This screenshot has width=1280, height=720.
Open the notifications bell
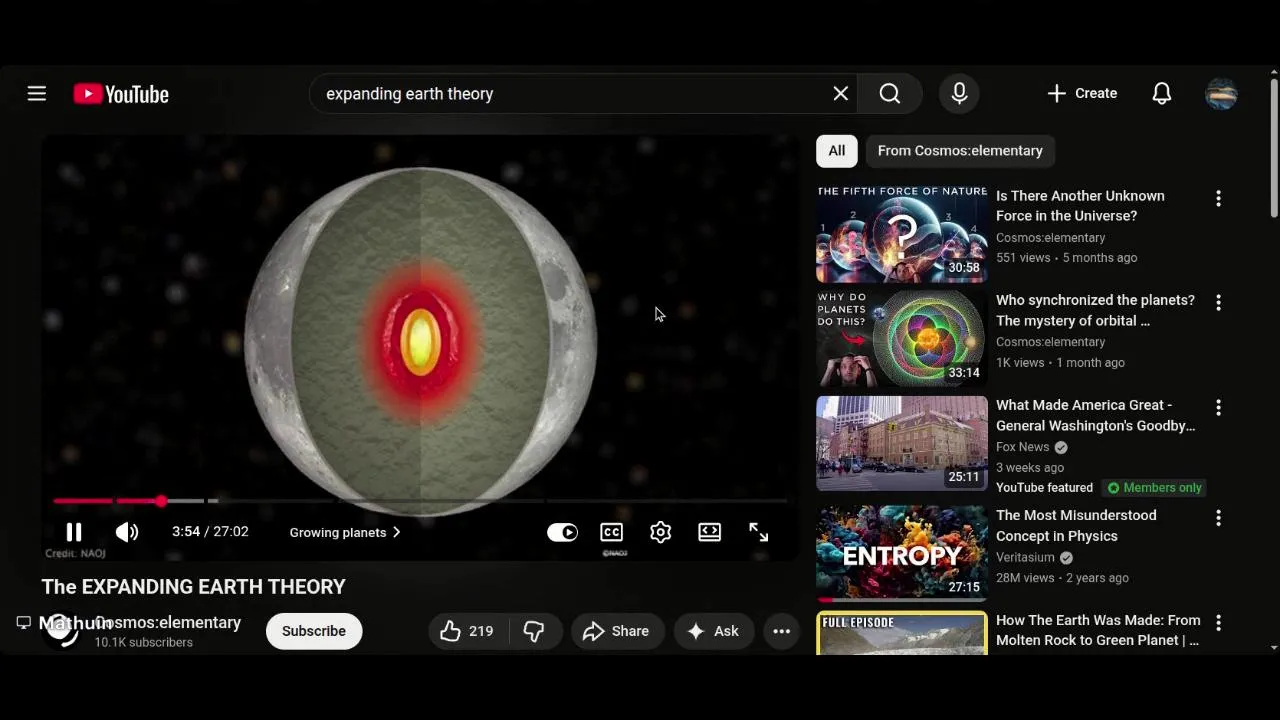[1162, 93]
